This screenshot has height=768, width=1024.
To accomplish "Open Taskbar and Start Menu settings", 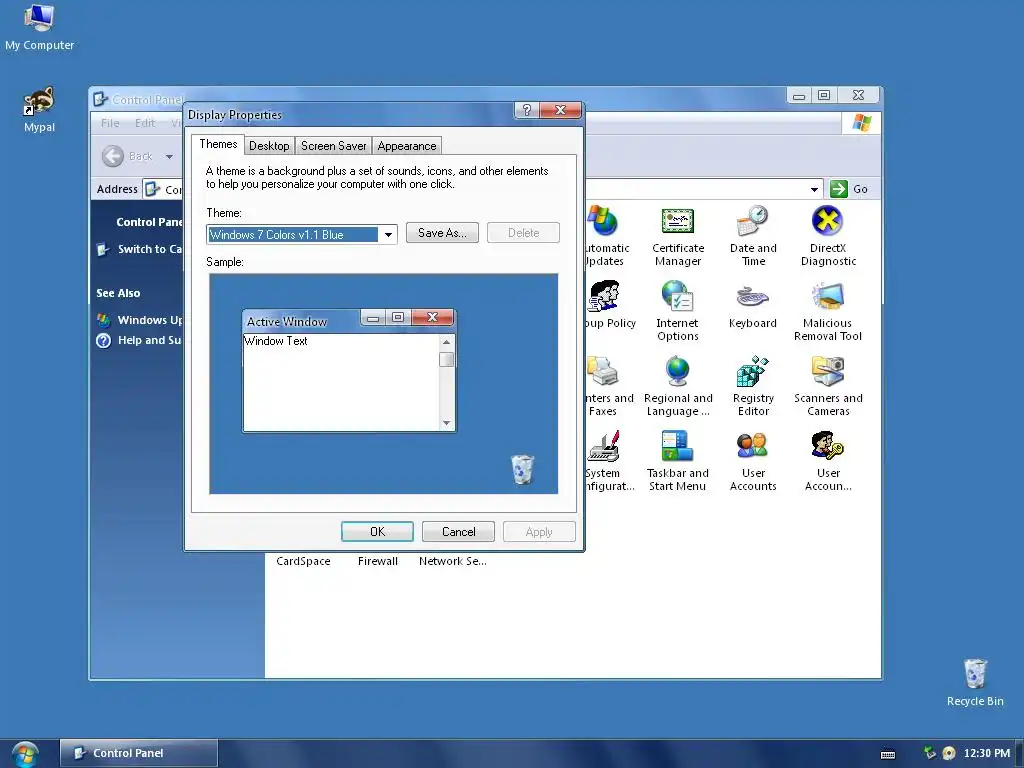I will click(677, 461).
